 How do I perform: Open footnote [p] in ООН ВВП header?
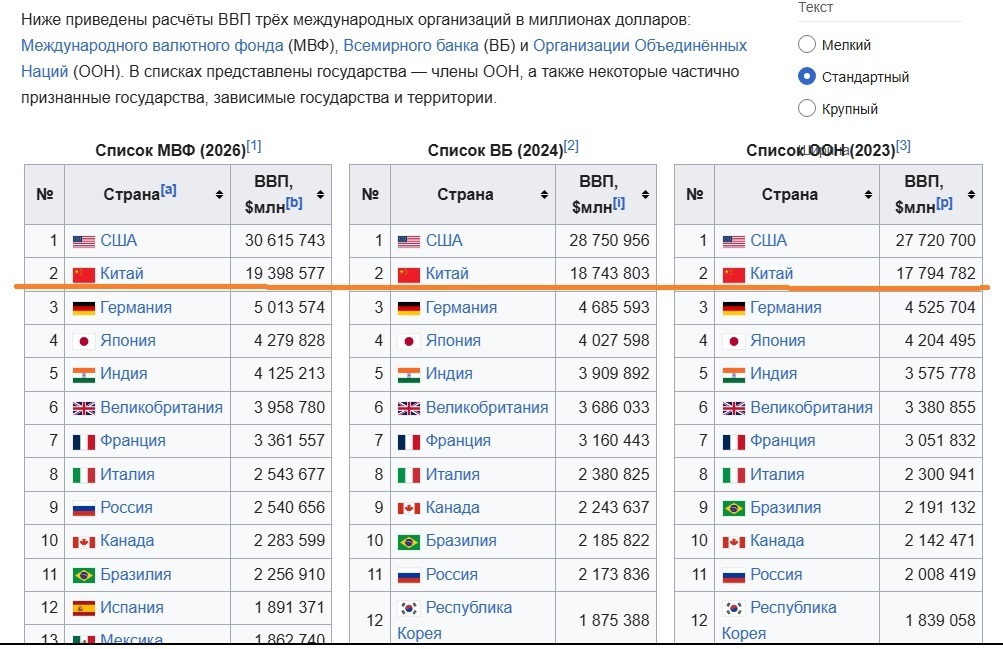[944, 203]
